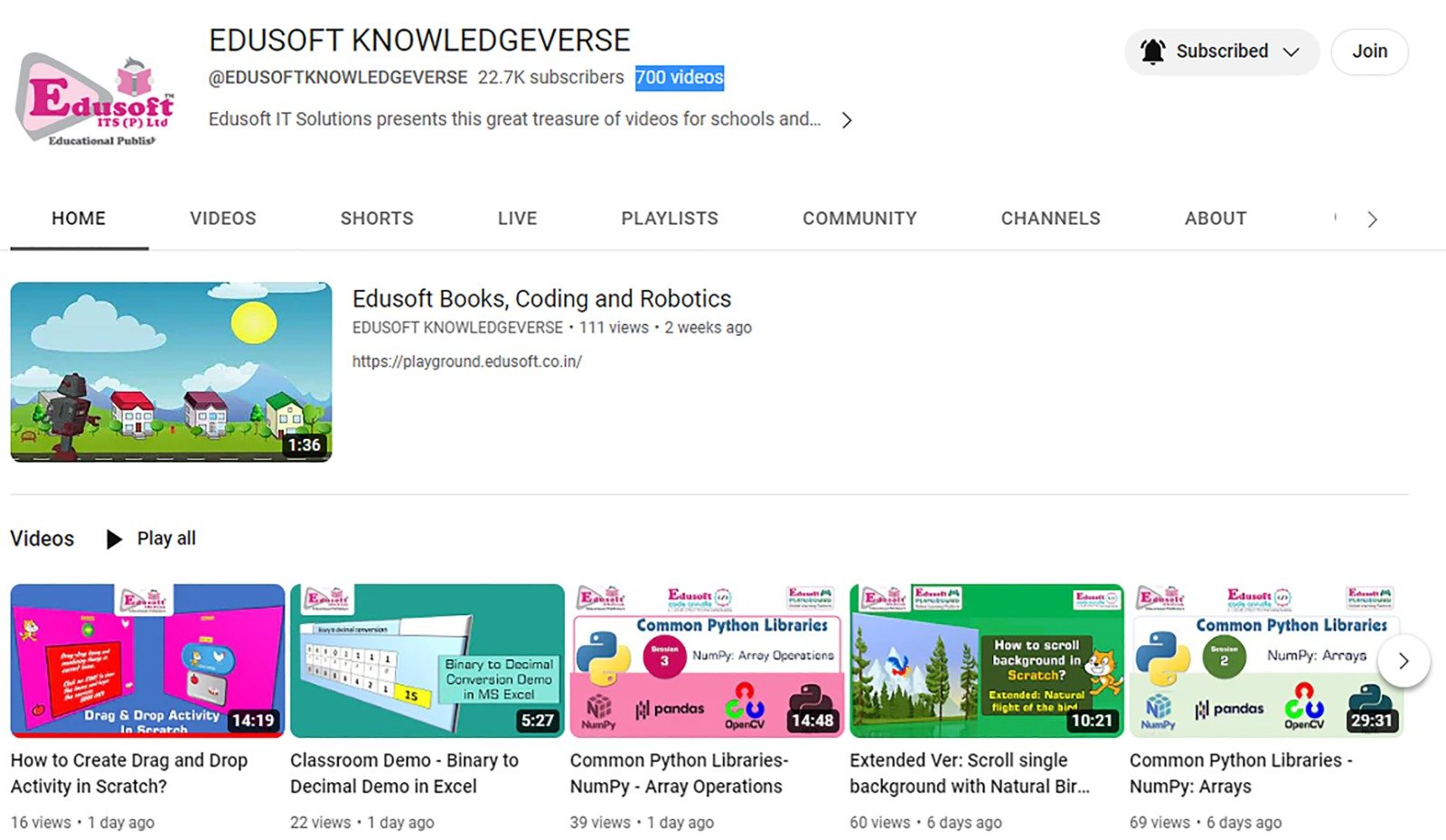This screenshot has width=1446, height=840.
Task: Click the tab bar next arrow
Action: 1372,219
